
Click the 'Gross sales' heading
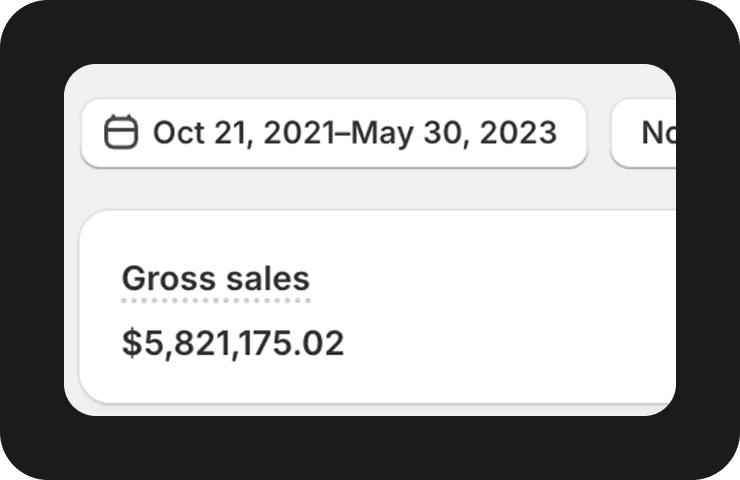click(x=215, y=279)
